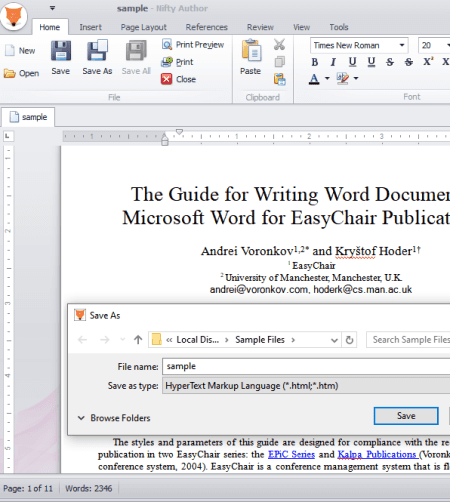Go up one folder in Save As
The image size is (450, 502).
click(138, 340)
